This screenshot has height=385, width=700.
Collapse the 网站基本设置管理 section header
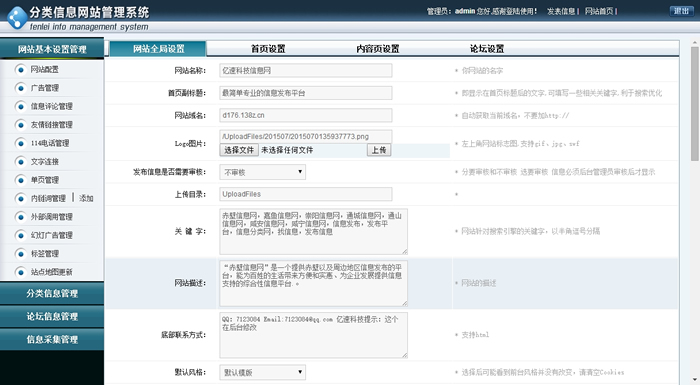click(x=52, y=49)
